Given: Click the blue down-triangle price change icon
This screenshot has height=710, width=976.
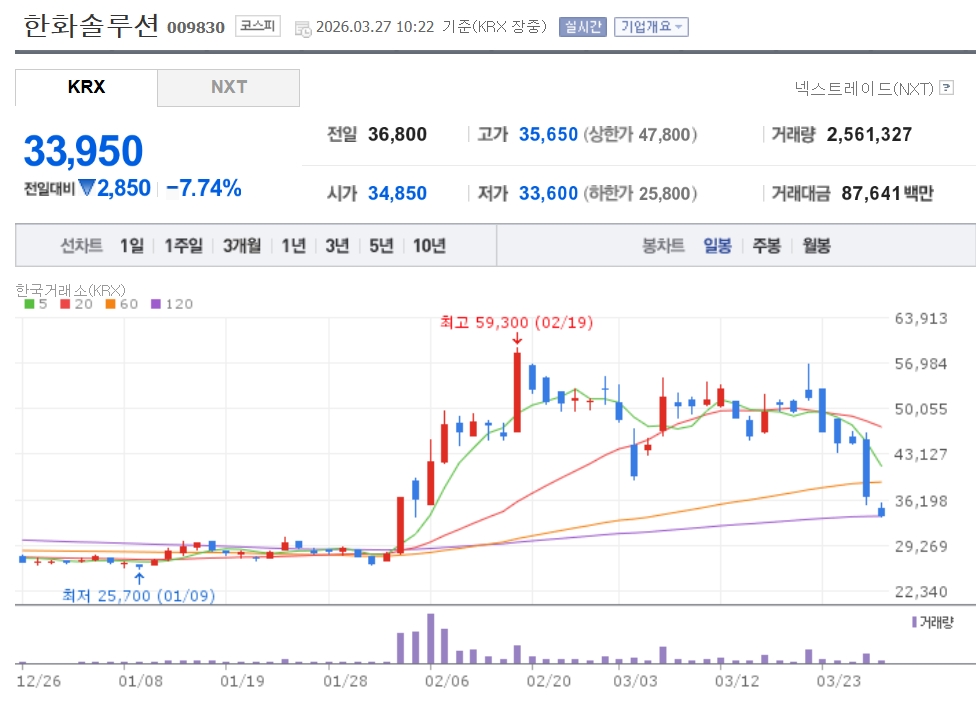Looking at the screenshot, I should point(87,187).
